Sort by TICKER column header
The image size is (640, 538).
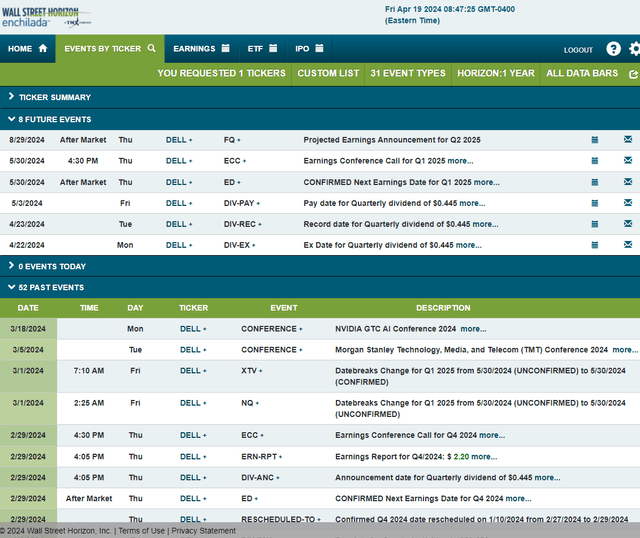point(193,308)
